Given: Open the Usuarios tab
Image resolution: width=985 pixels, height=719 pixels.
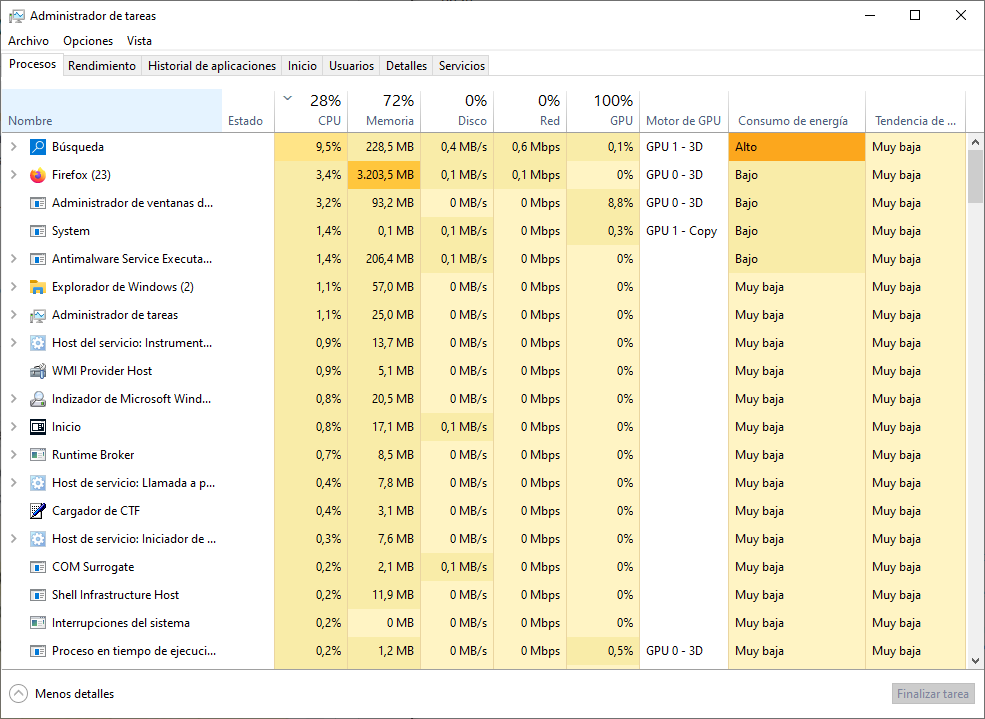Looking at the screenshot, I should tap(351, 66).
